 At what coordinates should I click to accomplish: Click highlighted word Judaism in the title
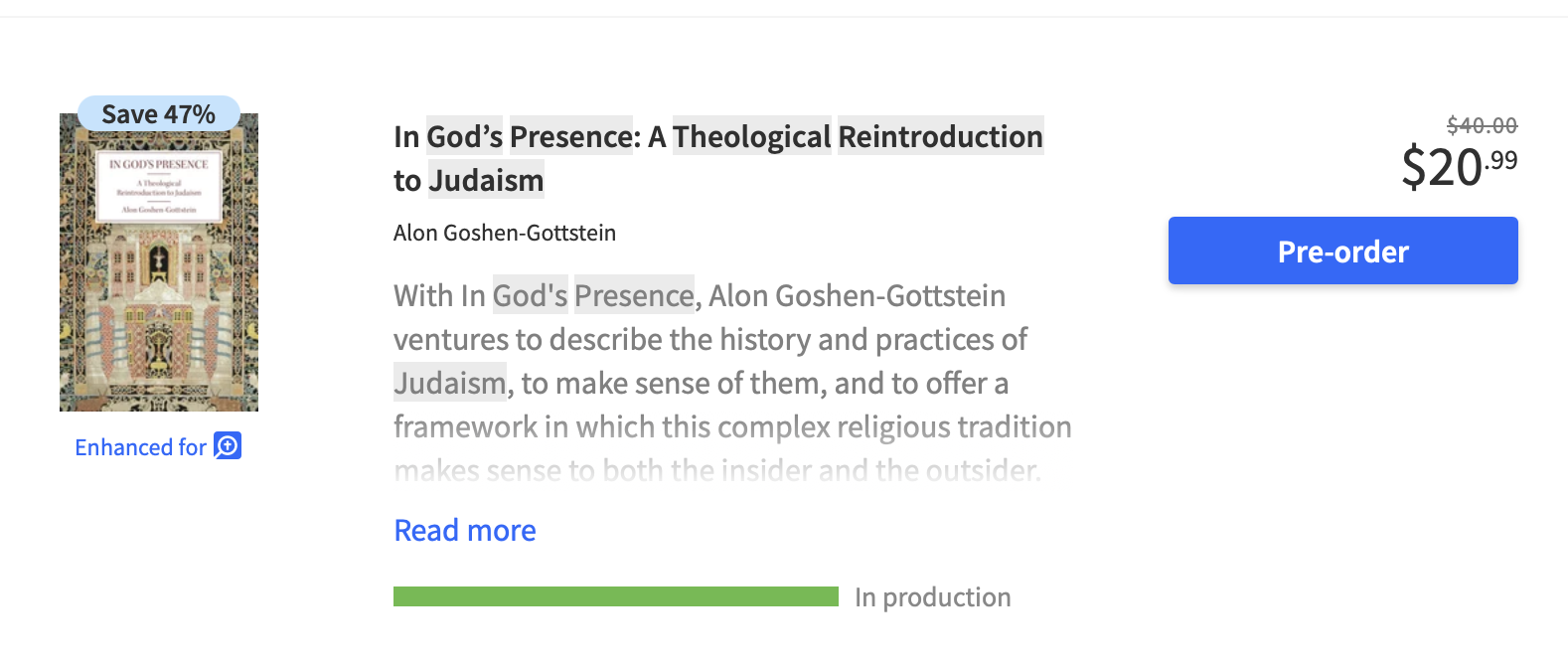(486, 181)
